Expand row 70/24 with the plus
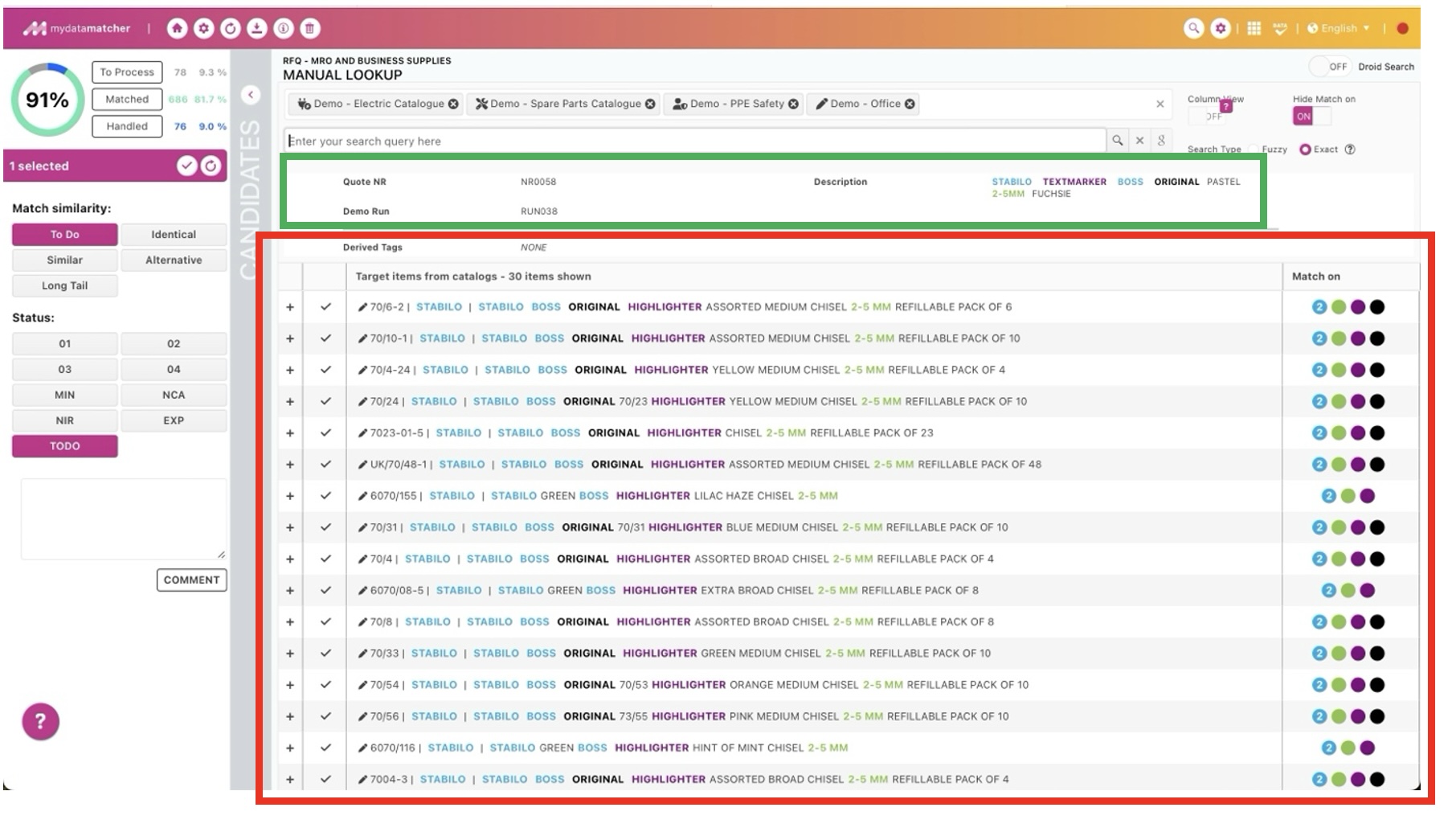 (x=290, y=402)
